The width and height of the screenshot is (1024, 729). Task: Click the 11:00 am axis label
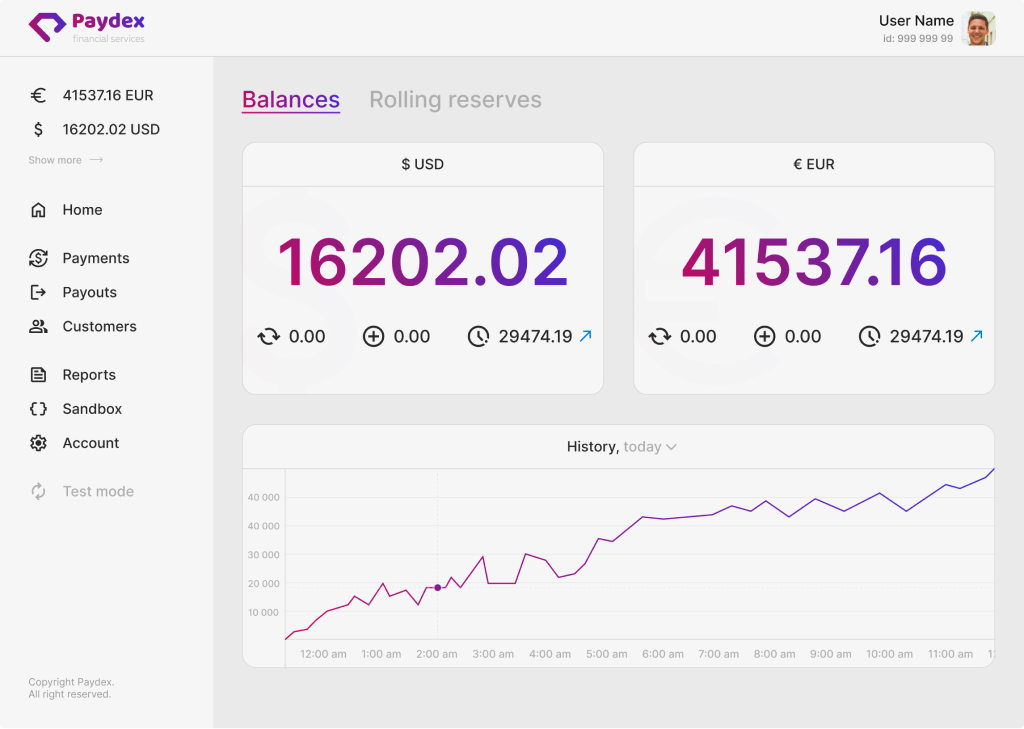950,654
